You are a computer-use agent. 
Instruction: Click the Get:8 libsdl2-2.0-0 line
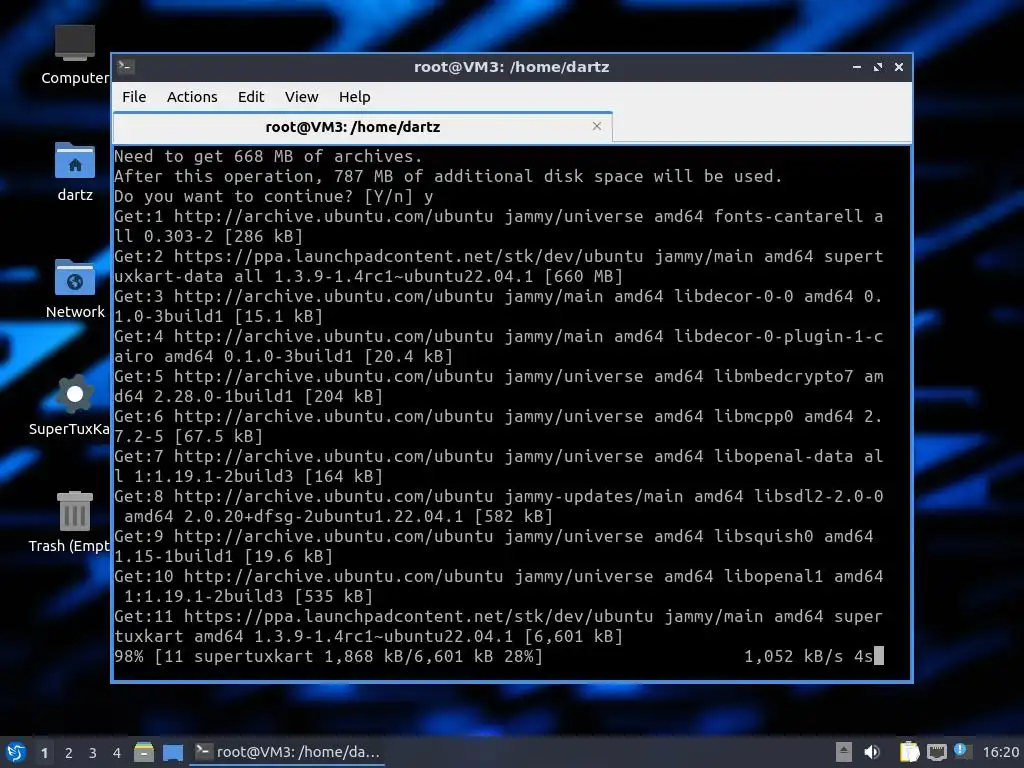point(499,506)
